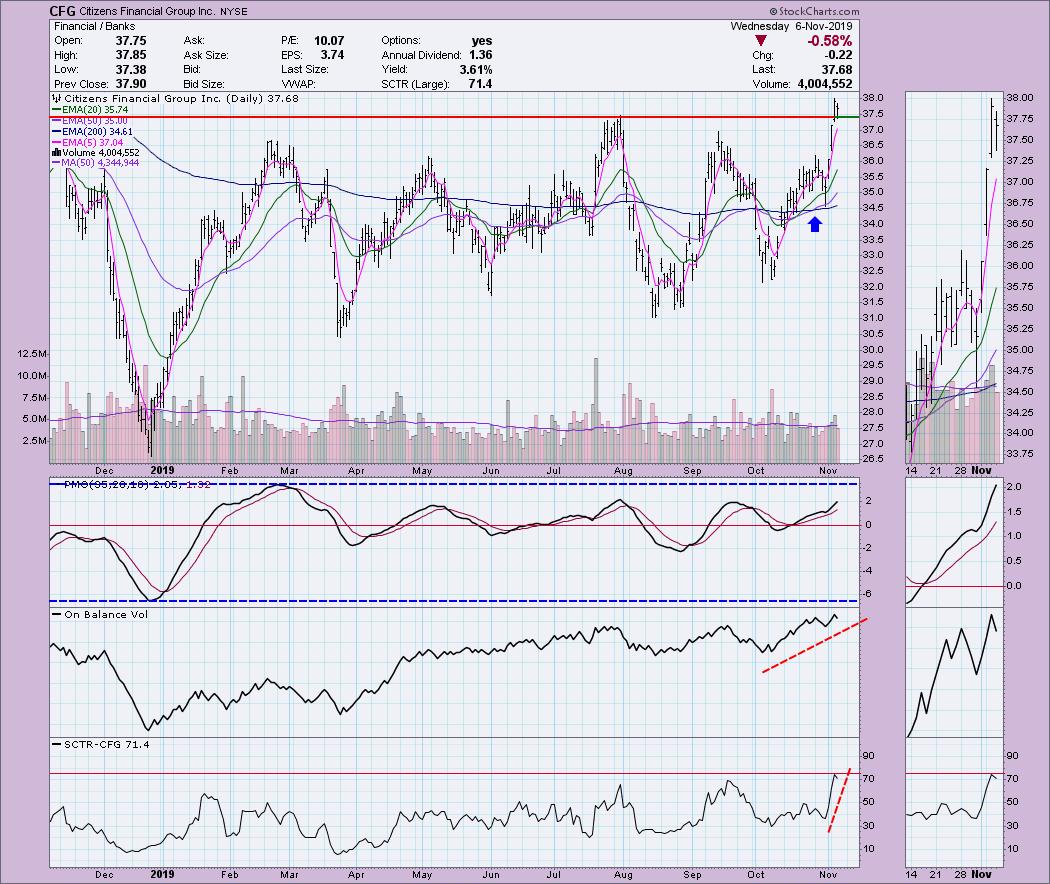The height and width of the screenshot is (884, 1050).
Task: Click the candlestick icon beside the daily chart title
Action: pyautogui.click(x=57, y=98)
